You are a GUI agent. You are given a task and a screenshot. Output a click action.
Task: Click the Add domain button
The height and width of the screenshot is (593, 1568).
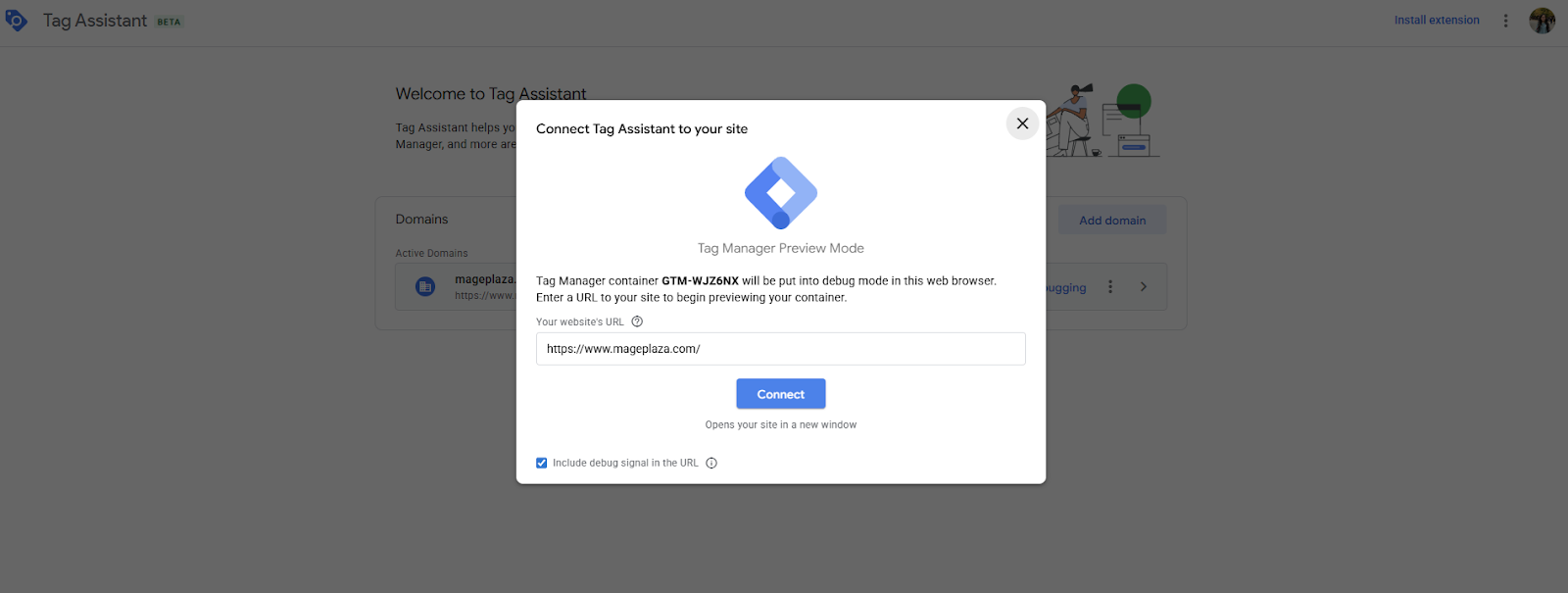coord(1112,221)
